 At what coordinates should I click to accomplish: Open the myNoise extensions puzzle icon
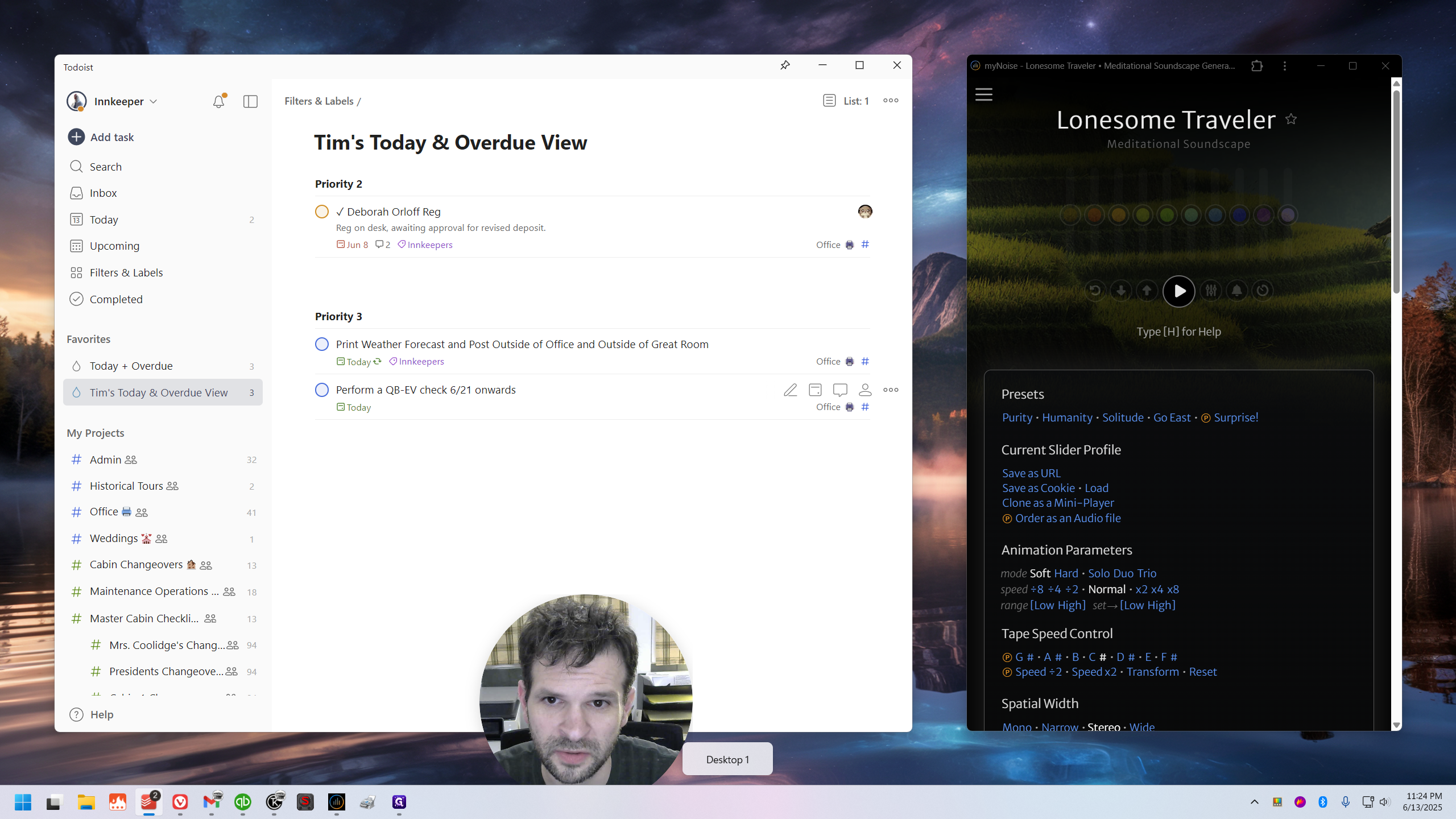(x=1257, y=66)
